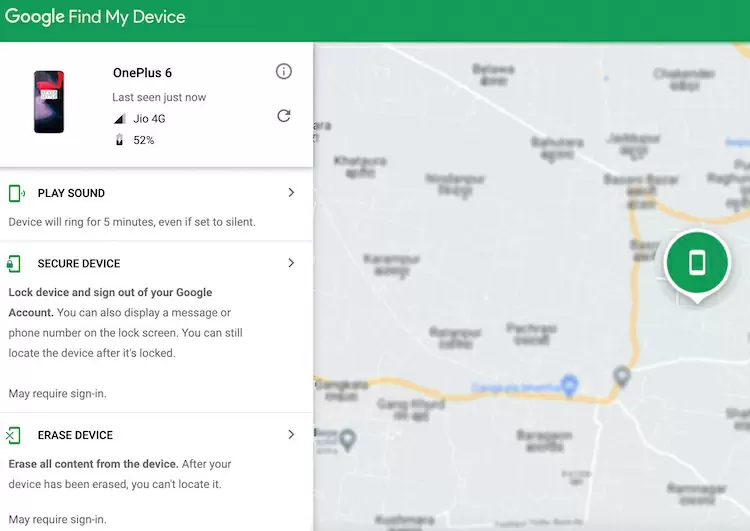Click 'Last seen just now' text
This screenshot has height=531, width=750.
pos(159,97)
